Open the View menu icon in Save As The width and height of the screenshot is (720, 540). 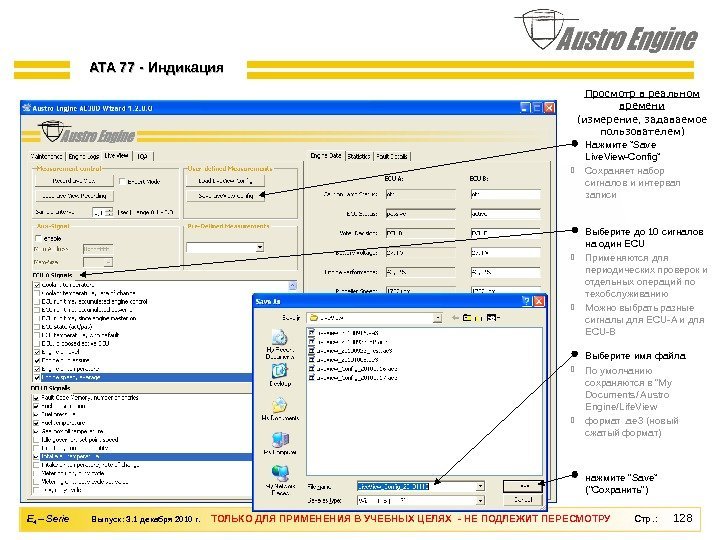(493, 318)
